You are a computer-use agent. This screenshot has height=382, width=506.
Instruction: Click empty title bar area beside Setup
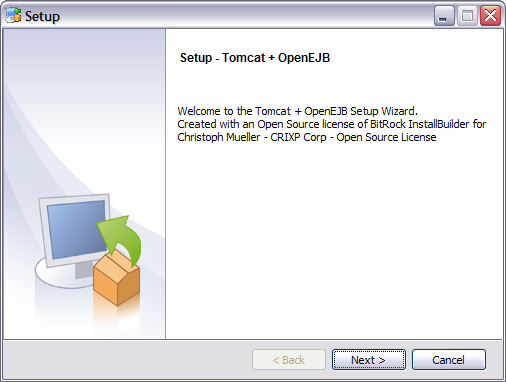point(247,15)
